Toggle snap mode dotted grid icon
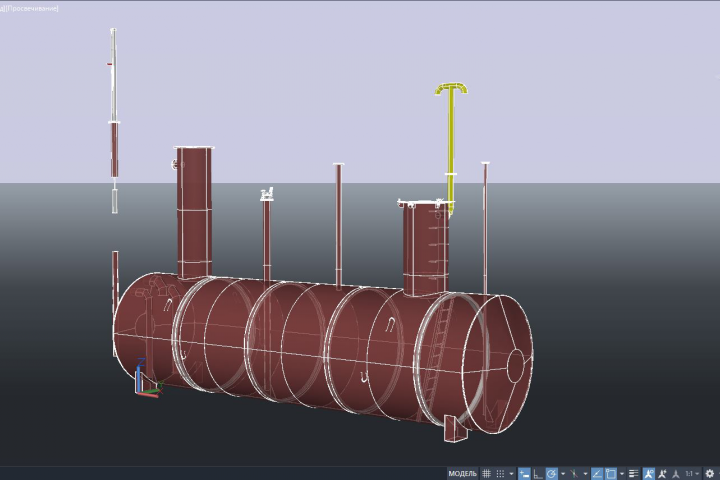 pyautogui.click(x=500, y=474)
